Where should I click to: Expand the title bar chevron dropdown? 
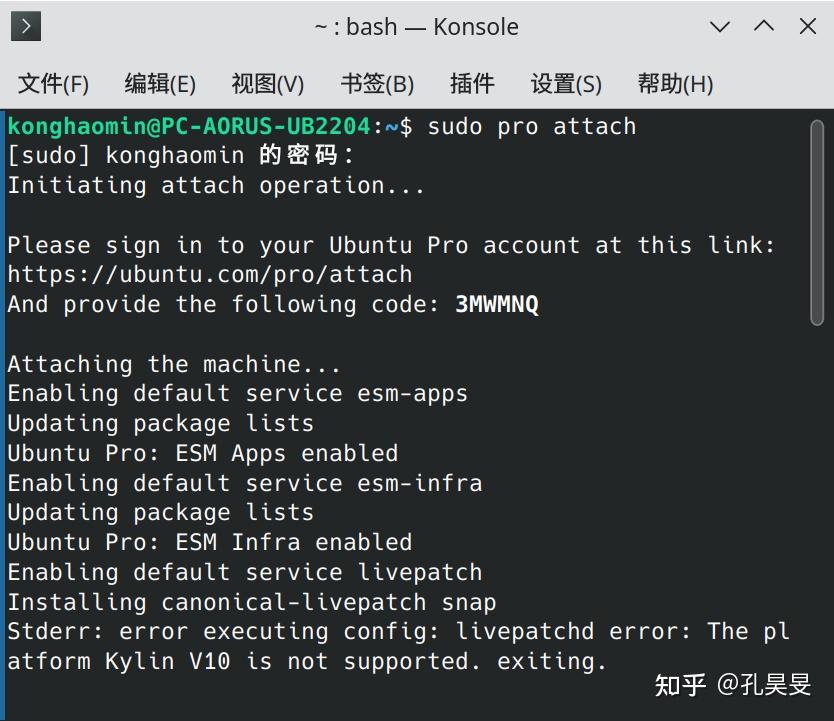click(x=720, y=27)
